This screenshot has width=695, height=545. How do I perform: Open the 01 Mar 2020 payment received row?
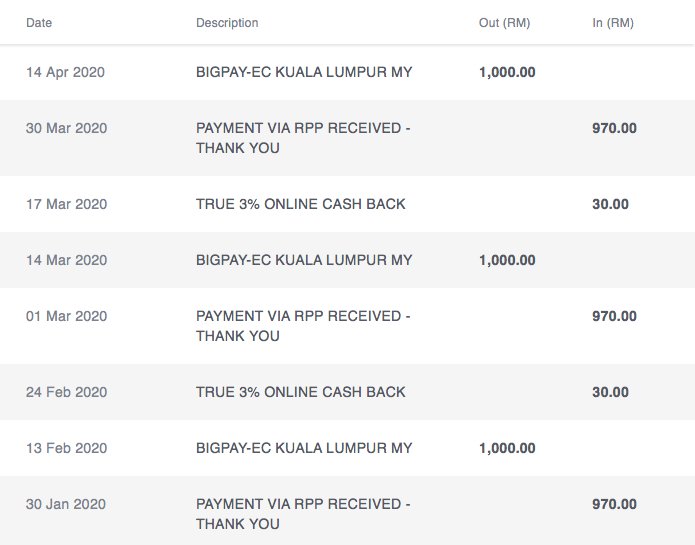coord(348,326)
